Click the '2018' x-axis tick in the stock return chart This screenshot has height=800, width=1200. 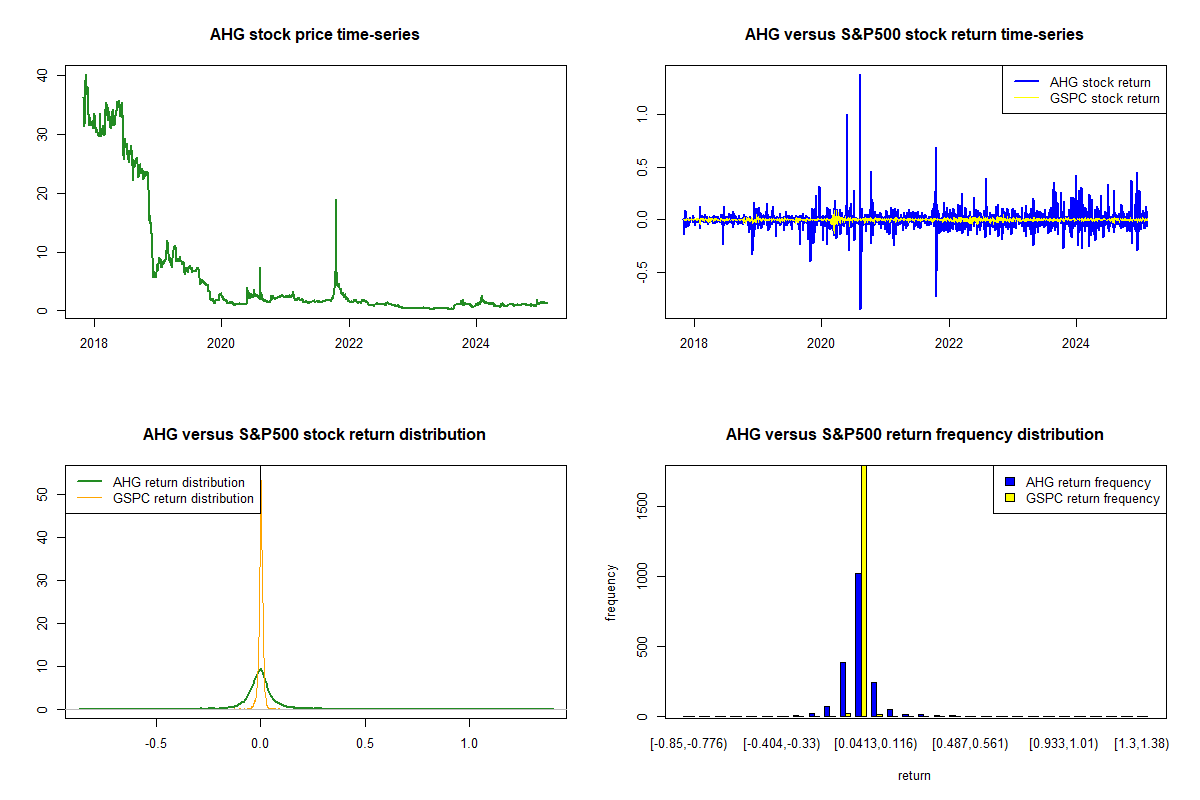693,344
